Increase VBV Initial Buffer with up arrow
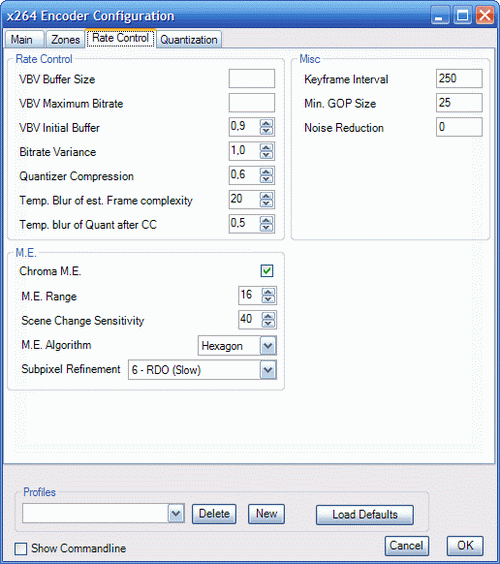500x564 pixels. tap(266, 123)
